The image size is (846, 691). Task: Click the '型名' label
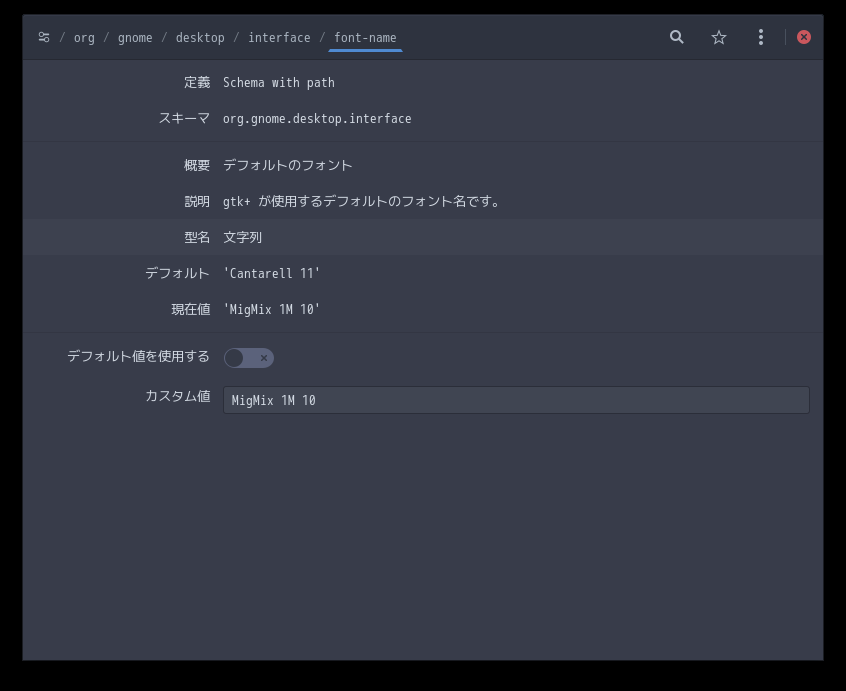click(197, 237)
